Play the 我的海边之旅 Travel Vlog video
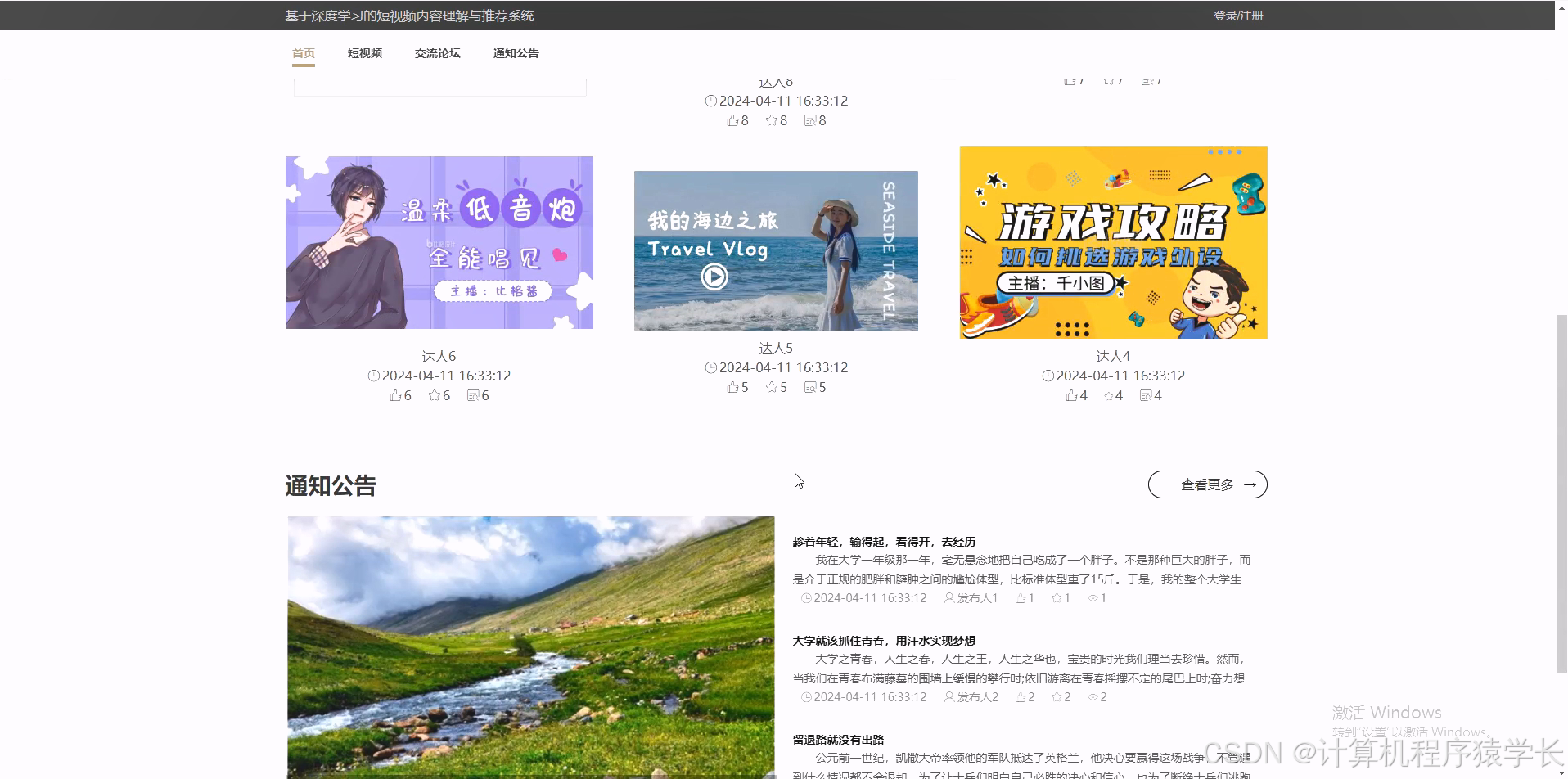This screenshot has width=1568, height=779. point(714,277)
